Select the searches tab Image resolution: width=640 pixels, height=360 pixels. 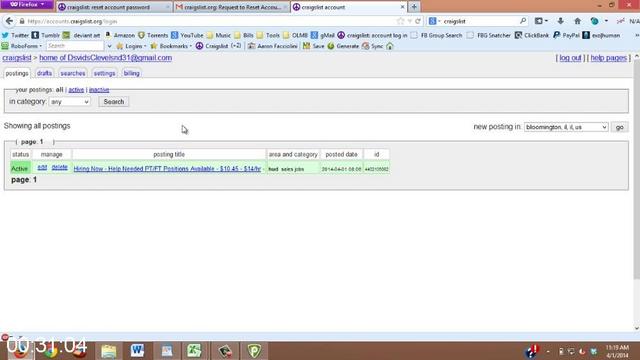point(73,73)
